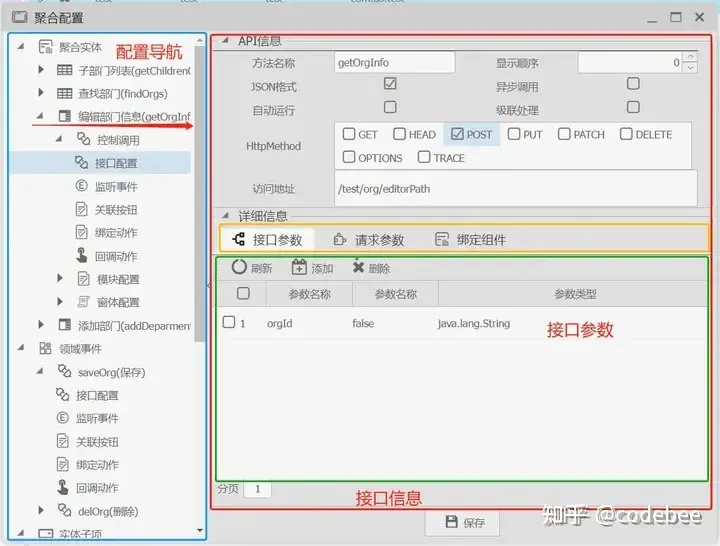Enable the 自动运行 checkbox
The height and width of the screenshot is (546, 720).
pos(390,107)
